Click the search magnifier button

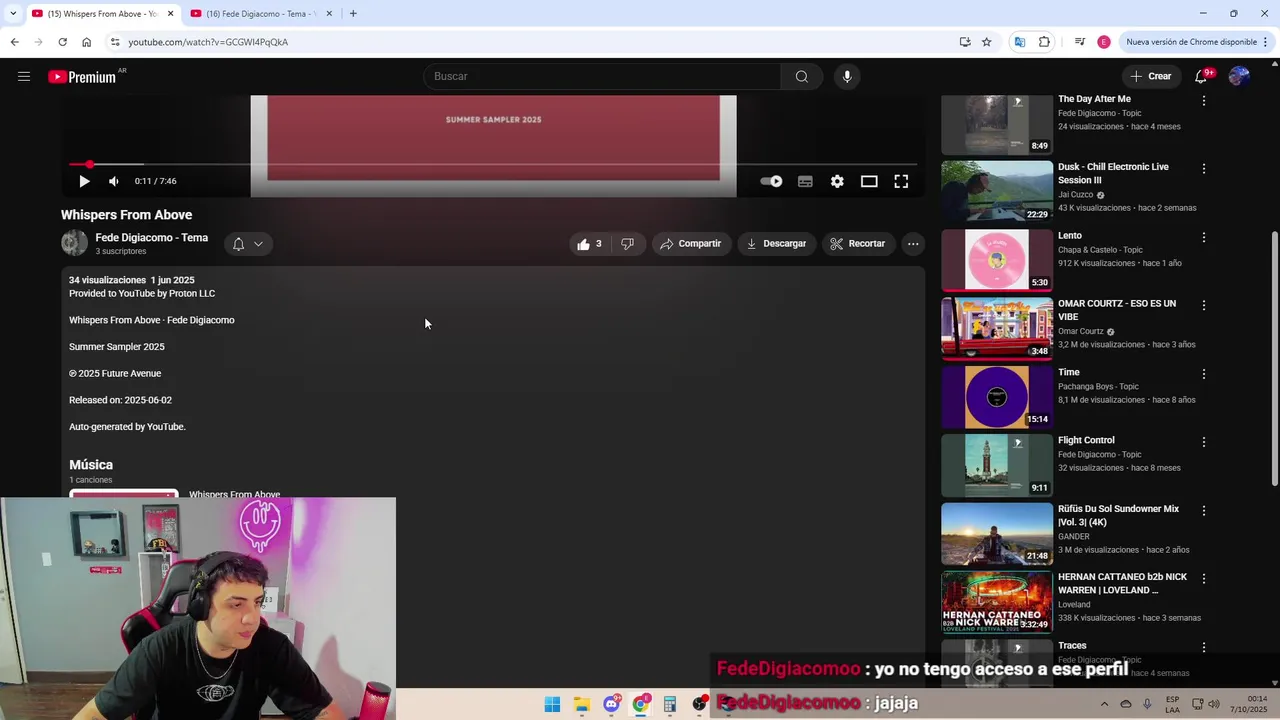[801, 77]
